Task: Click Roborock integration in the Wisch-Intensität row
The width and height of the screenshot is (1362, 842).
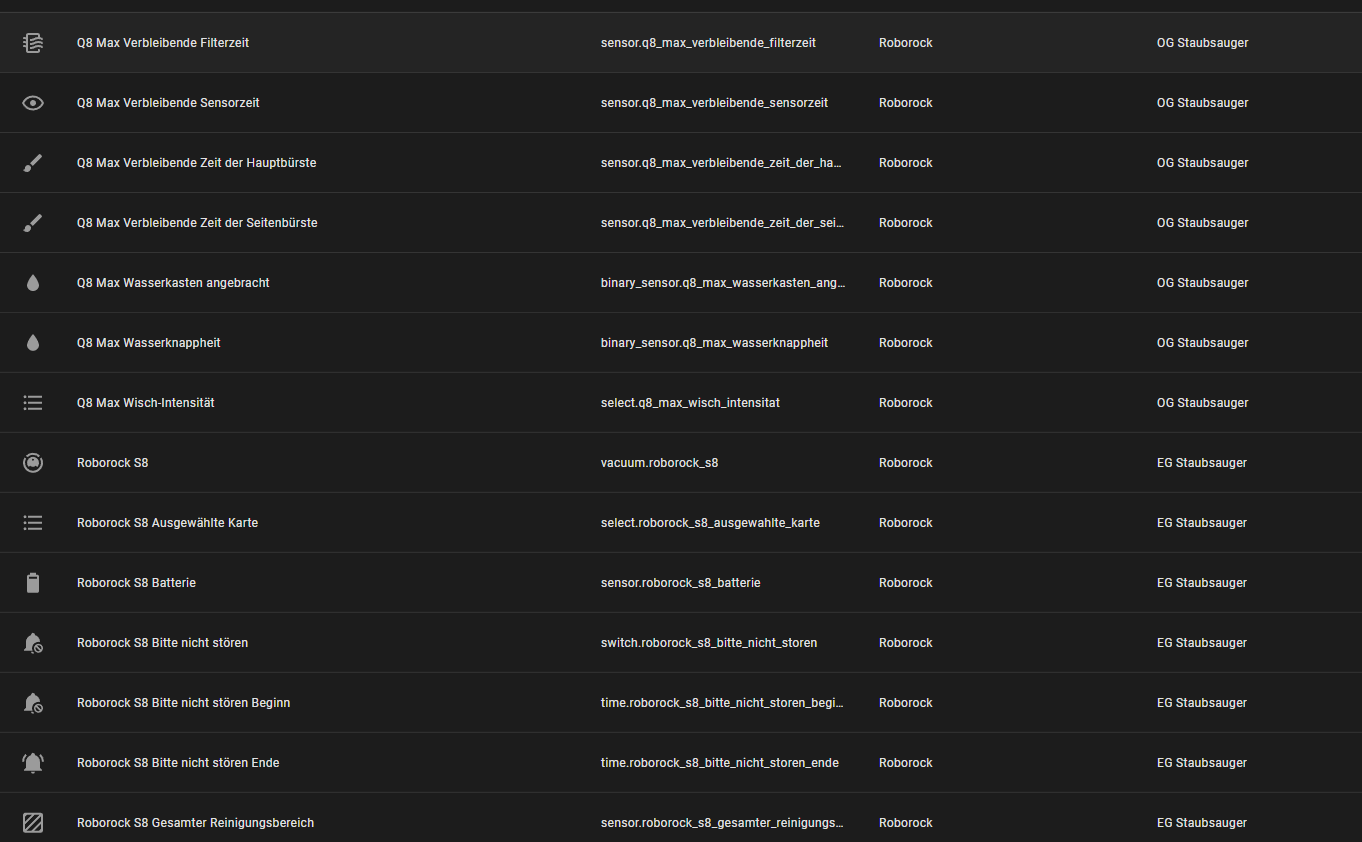Action: point(906,403)
